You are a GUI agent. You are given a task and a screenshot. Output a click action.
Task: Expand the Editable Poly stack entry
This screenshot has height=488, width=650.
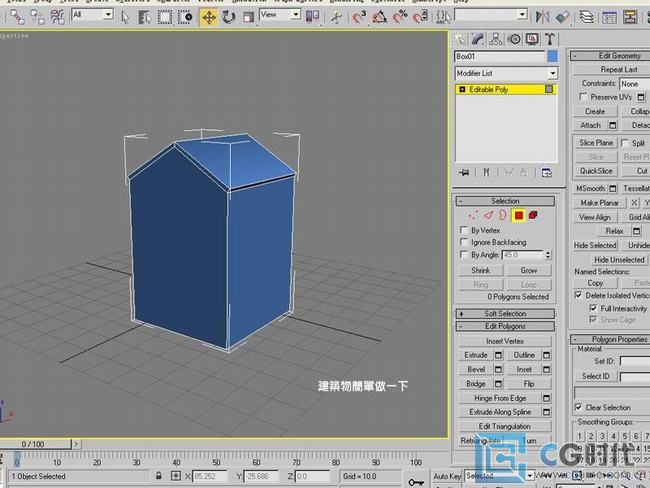[462, 89]
